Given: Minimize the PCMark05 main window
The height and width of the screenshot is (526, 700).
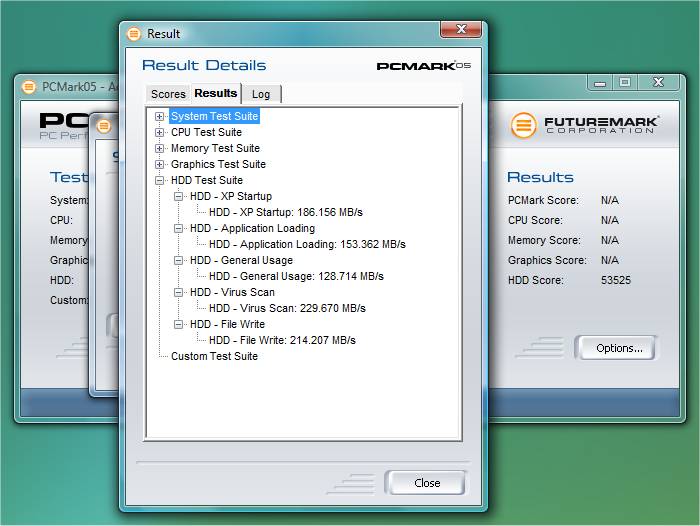Looking at the screenshot, I should (600, 83).
